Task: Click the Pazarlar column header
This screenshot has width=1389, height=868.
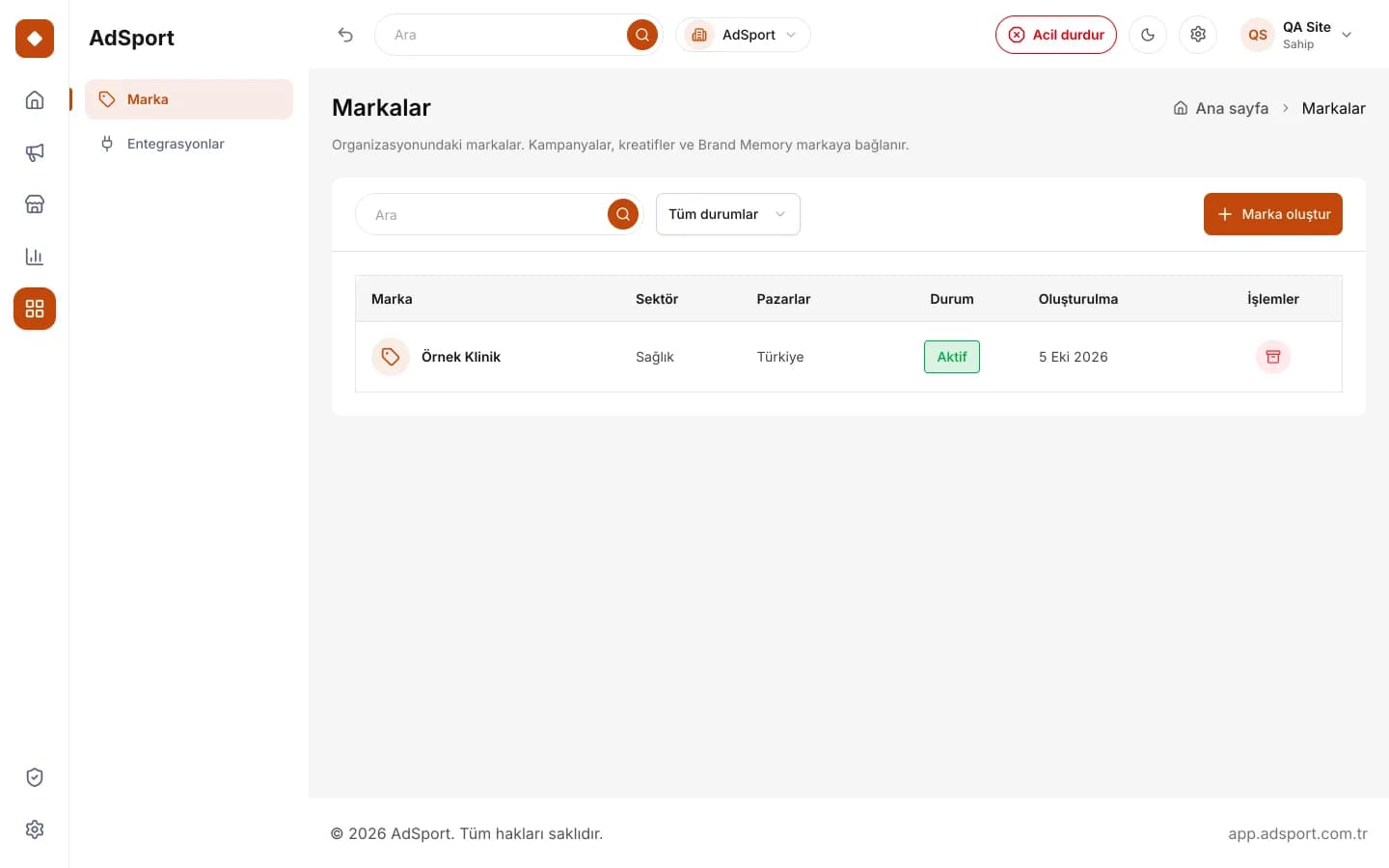Action: coord(783,299)
